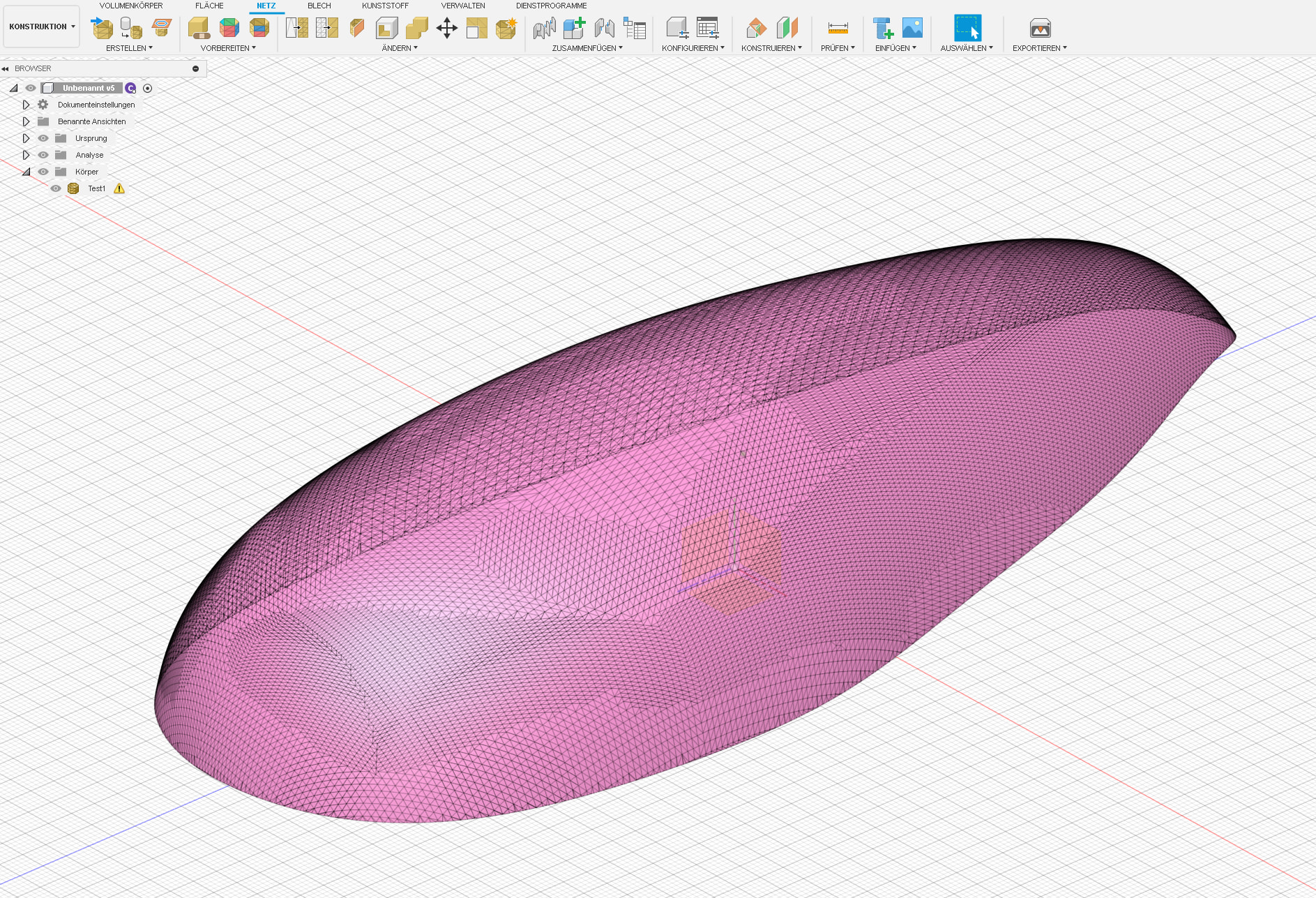Toggle the Analyse folder eye icon
1316x898 pixels.
(43, 155)
